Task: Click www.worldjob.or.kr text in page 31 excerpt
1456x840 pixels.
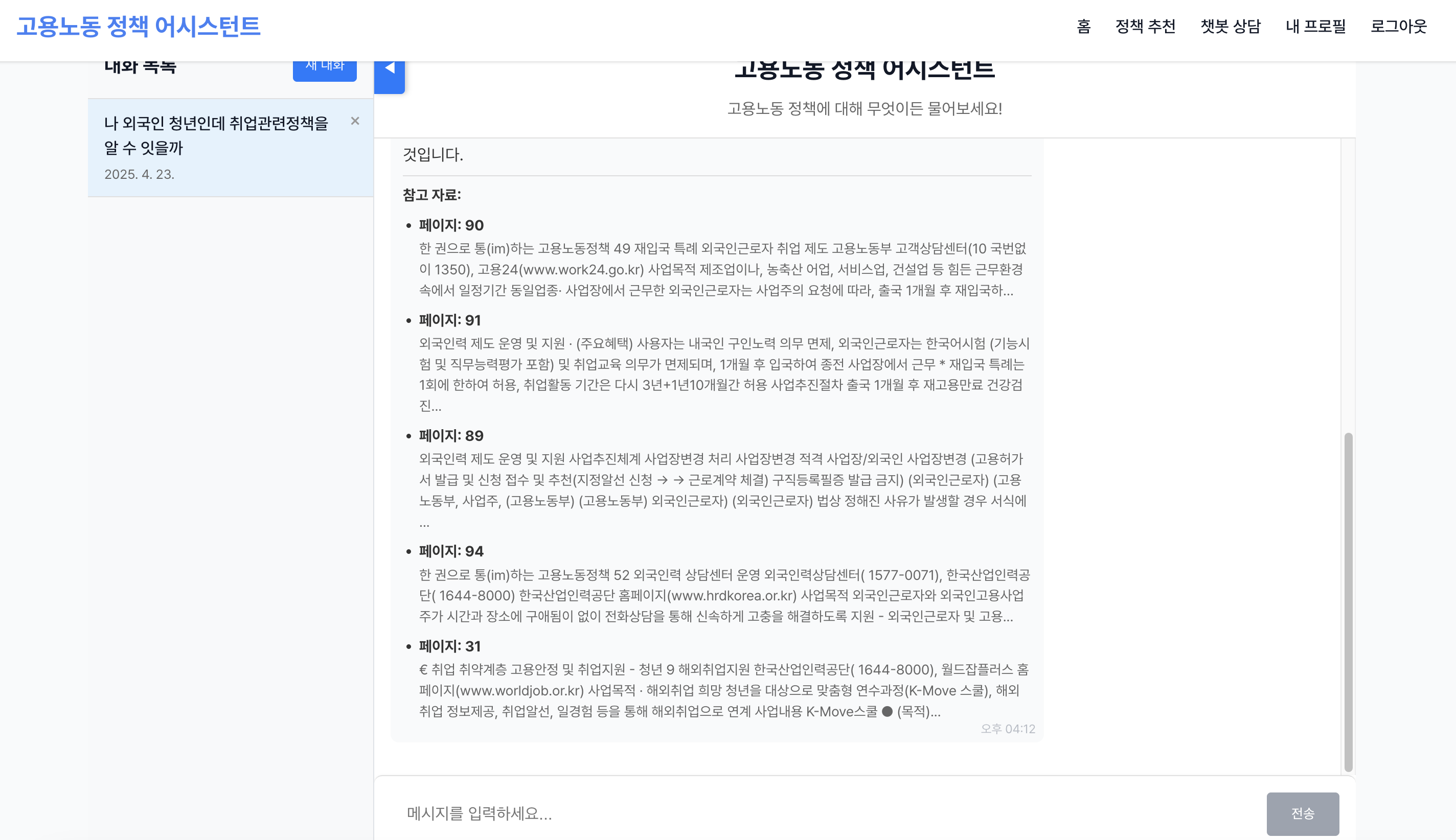Action: [x=521, y=691]
